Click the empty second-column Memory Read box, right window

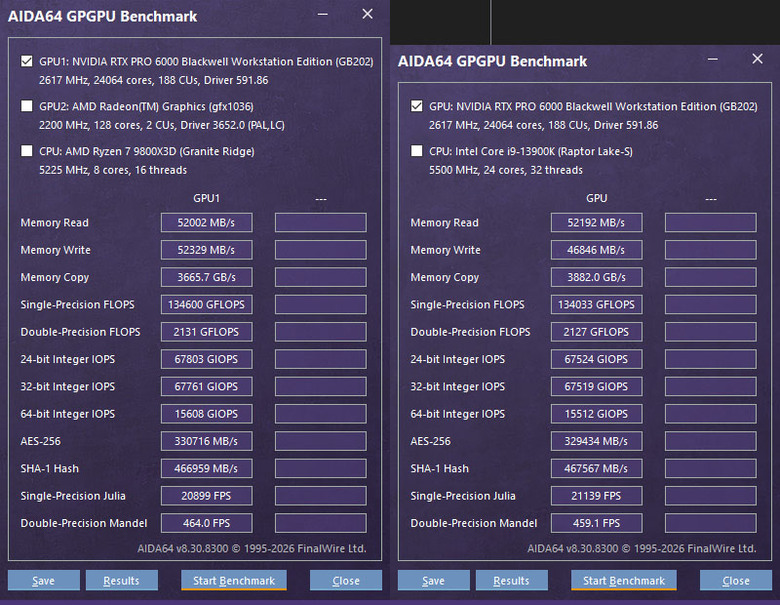[711, 222]
